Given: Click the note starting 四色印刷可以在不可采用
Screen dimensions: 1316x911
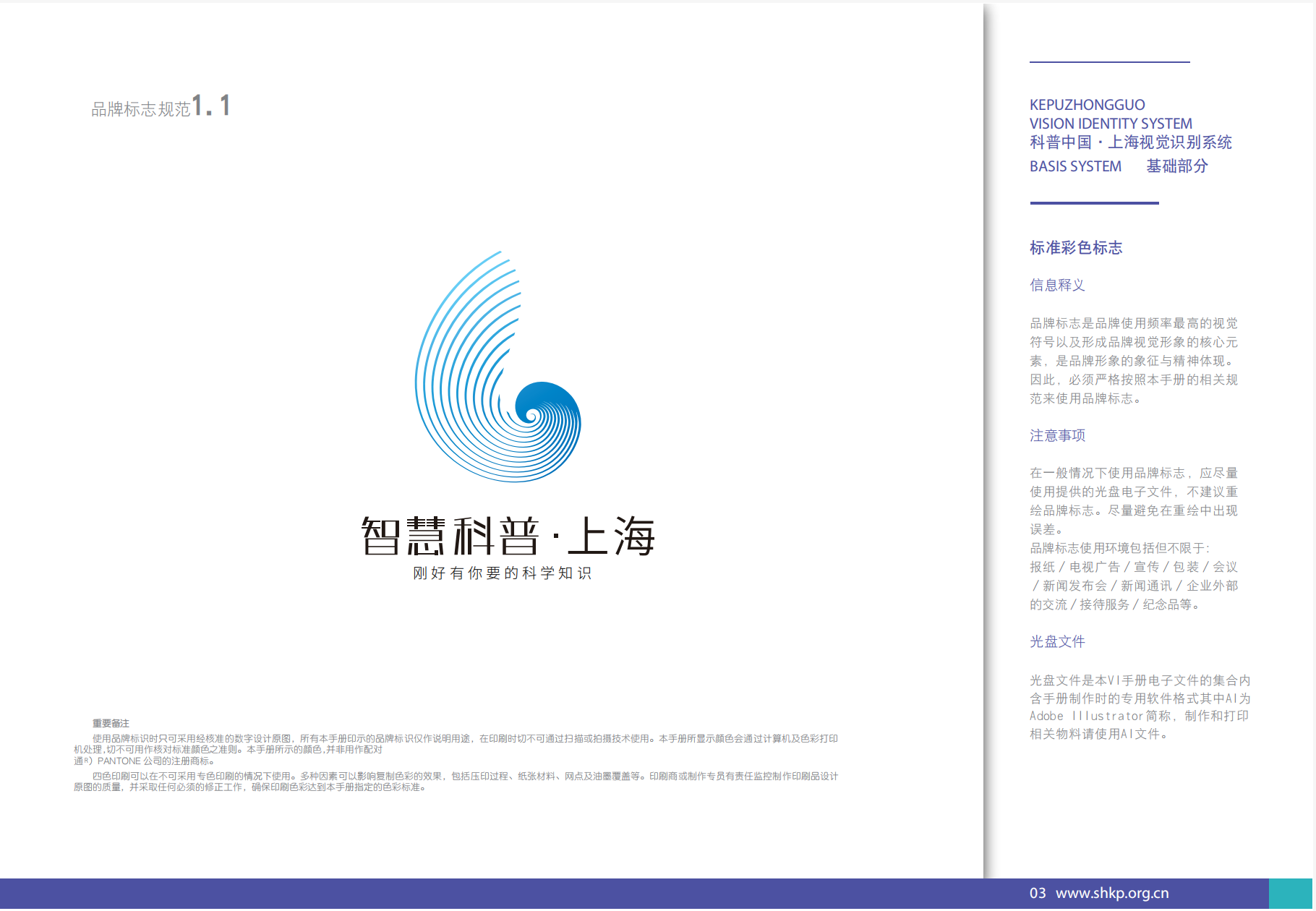Looking at the screenshot, I should pos(456,782).
